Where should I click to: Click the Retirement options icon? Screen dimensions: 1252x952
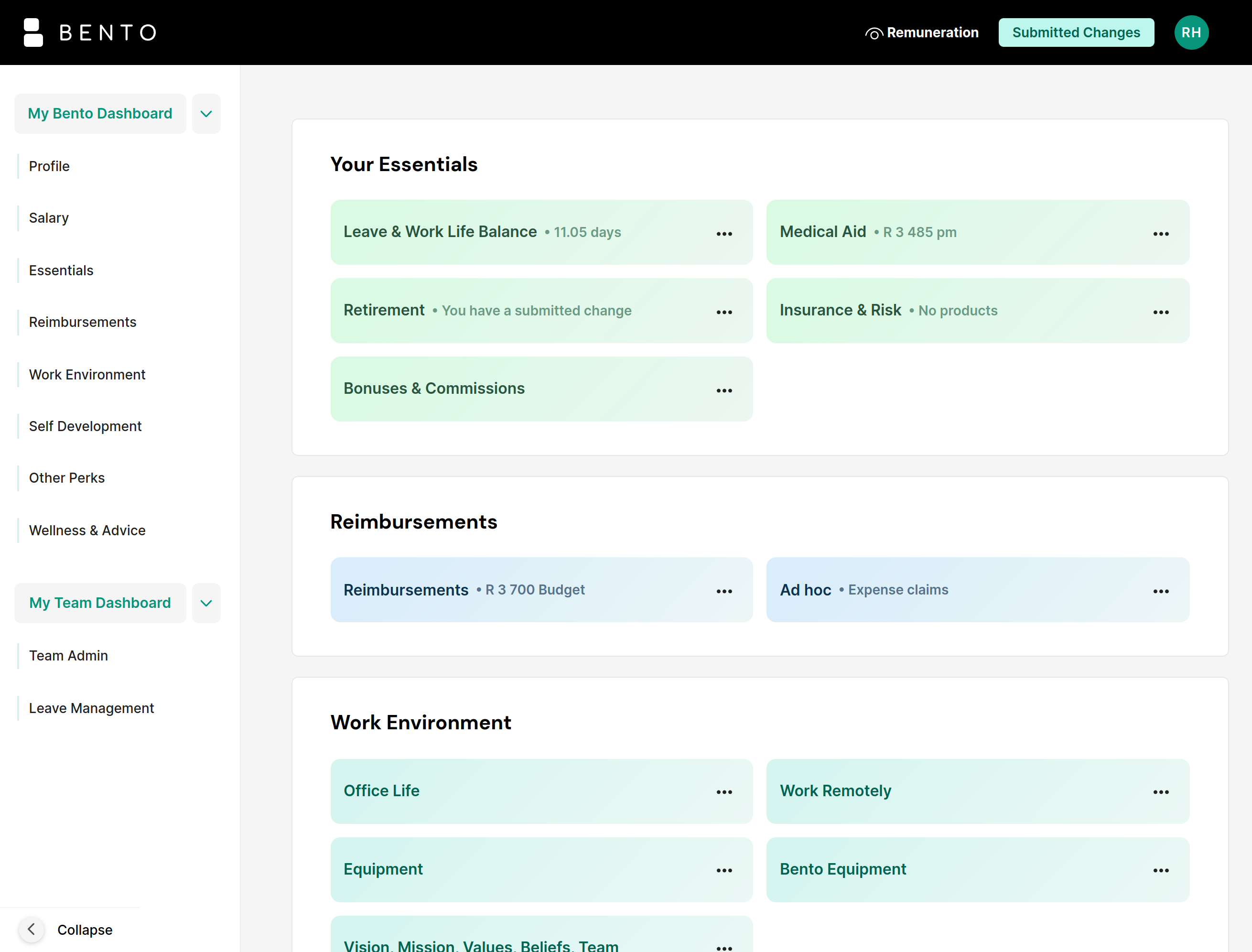(726, 311)
